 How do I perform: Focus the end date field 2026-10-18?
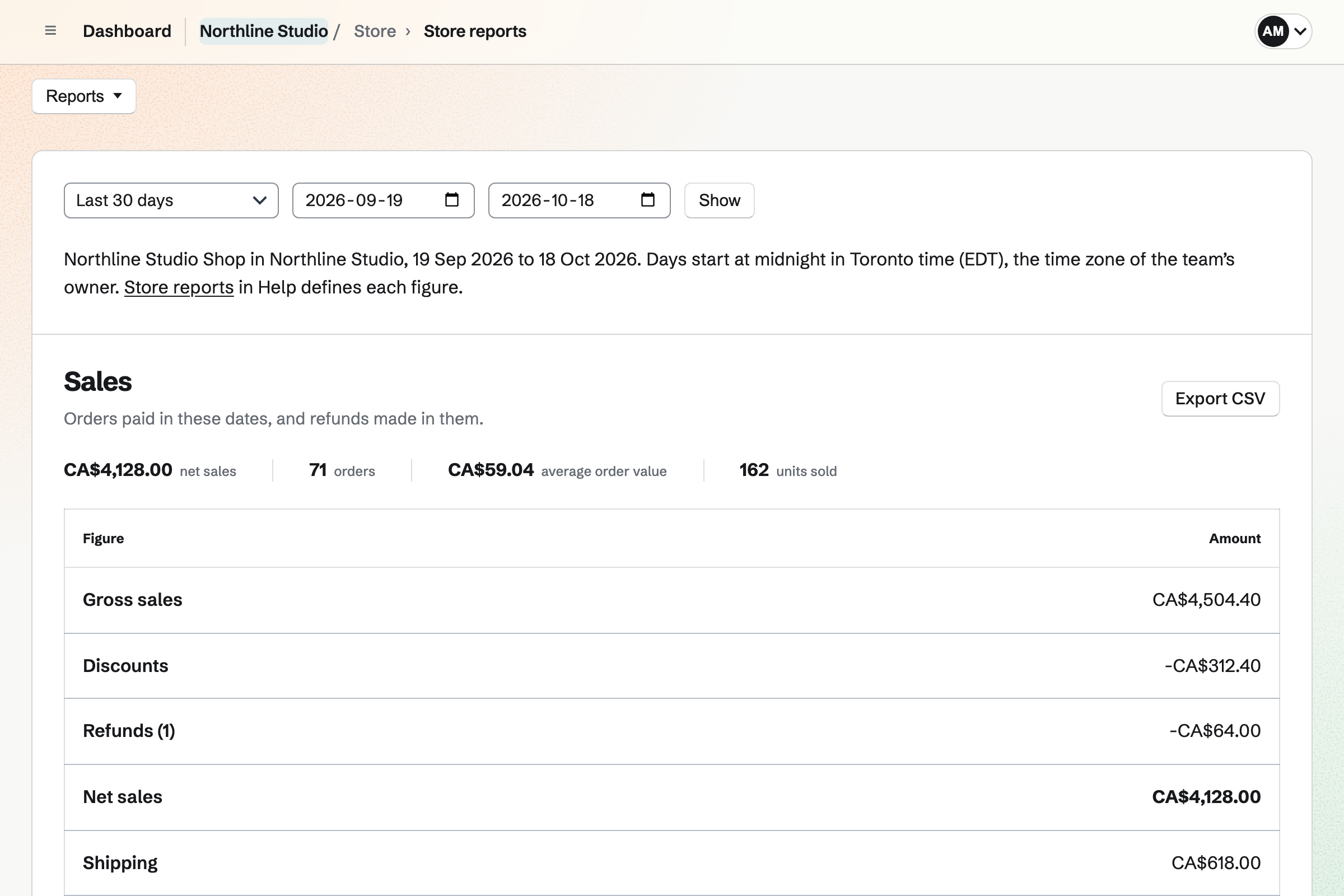tap(579, 200)
